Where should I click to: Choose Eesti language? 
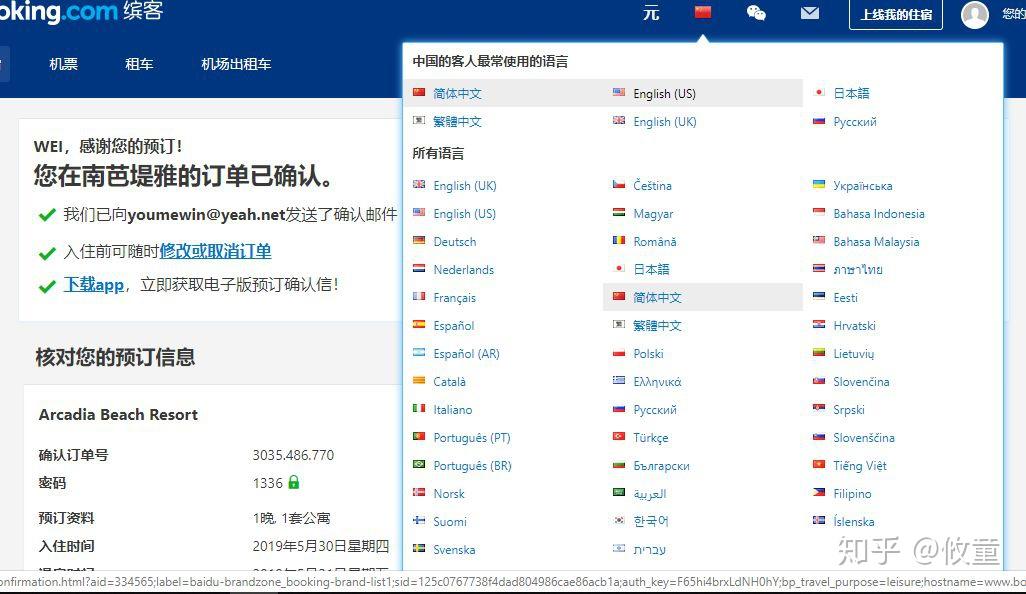click(x=845, y=298)
